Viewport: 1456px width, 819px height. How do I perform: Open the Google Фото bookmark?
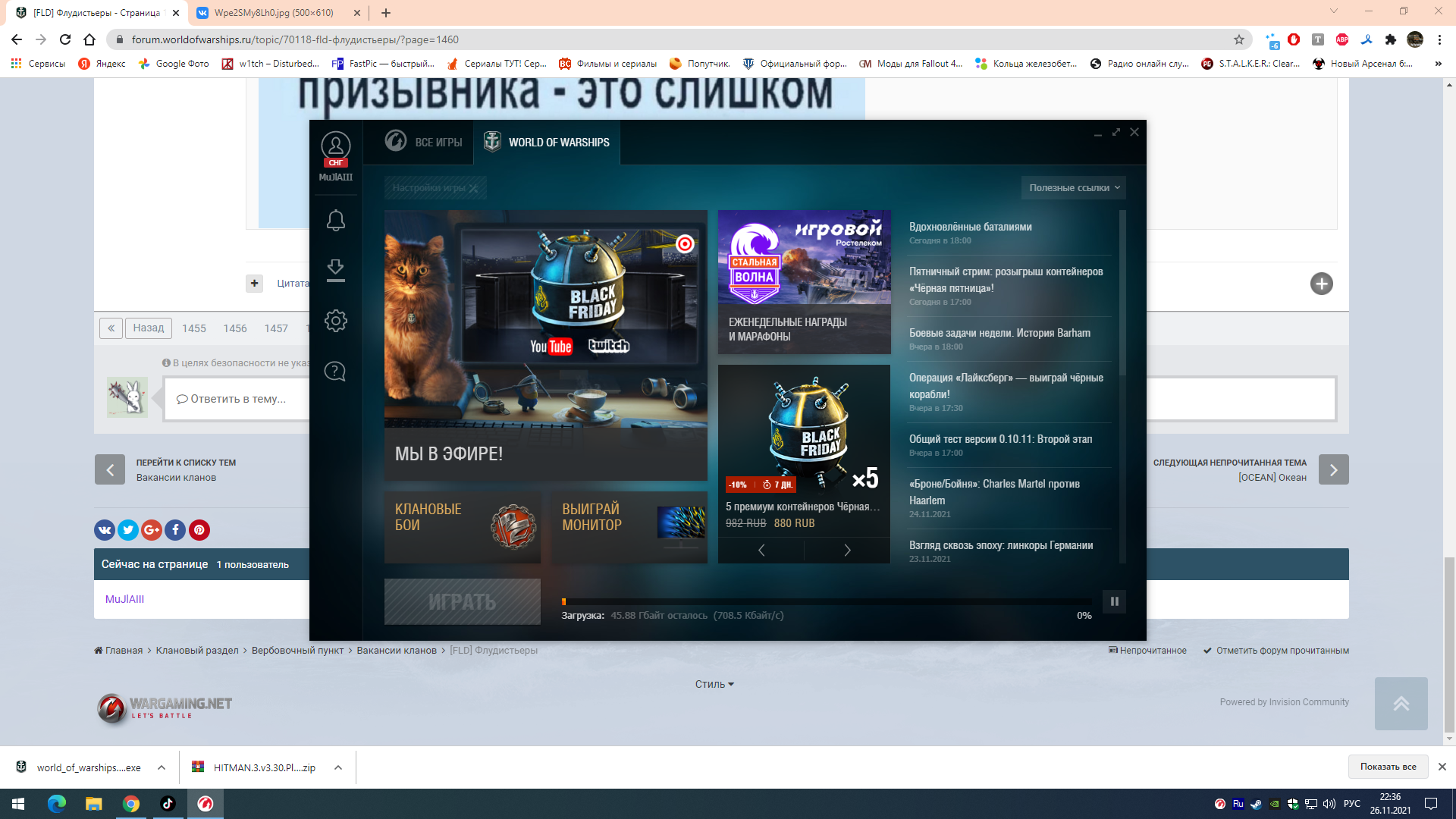pos(174,64)
